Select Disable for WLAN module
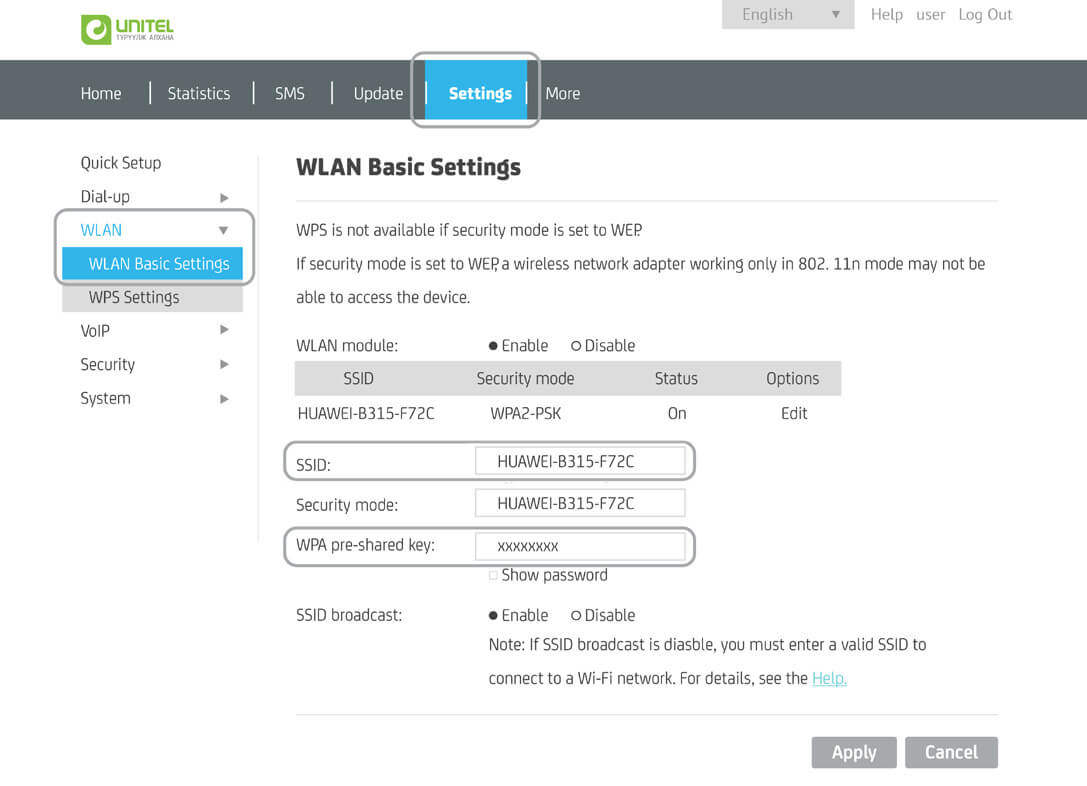The width and height of the screenshot is (1087, 786). (x=576, y=346)
